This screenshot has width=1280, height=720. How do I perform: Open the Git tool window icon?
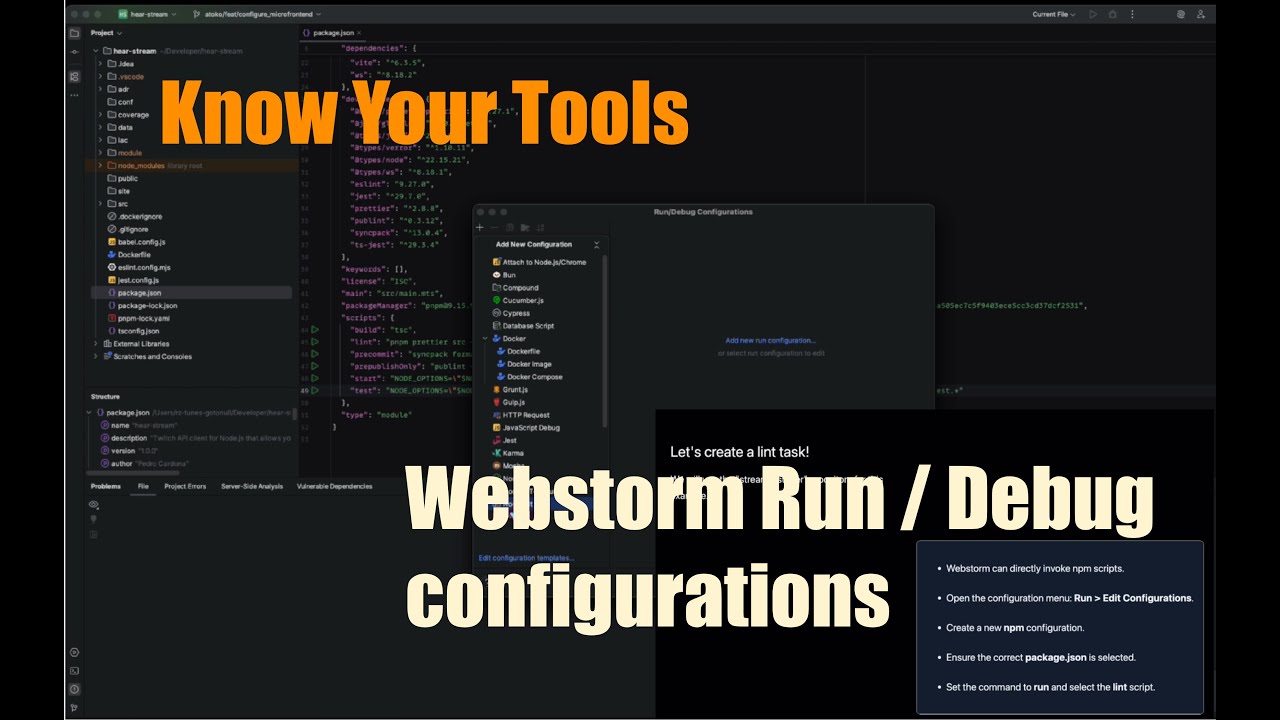(74, 708)
